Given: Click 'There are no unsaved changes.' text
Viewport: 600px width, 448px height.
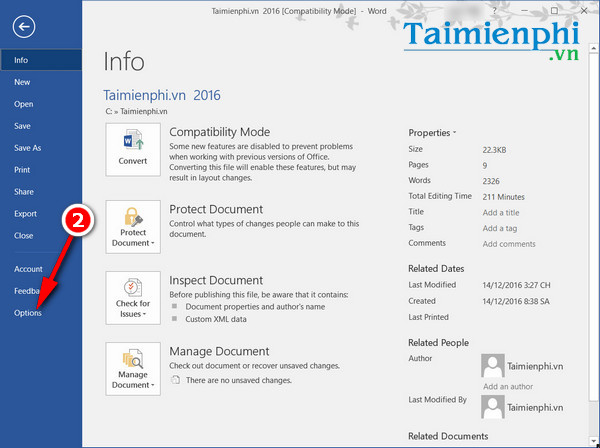Looking at the screenshot, I should pyautogui.click(x=239, y=380).
